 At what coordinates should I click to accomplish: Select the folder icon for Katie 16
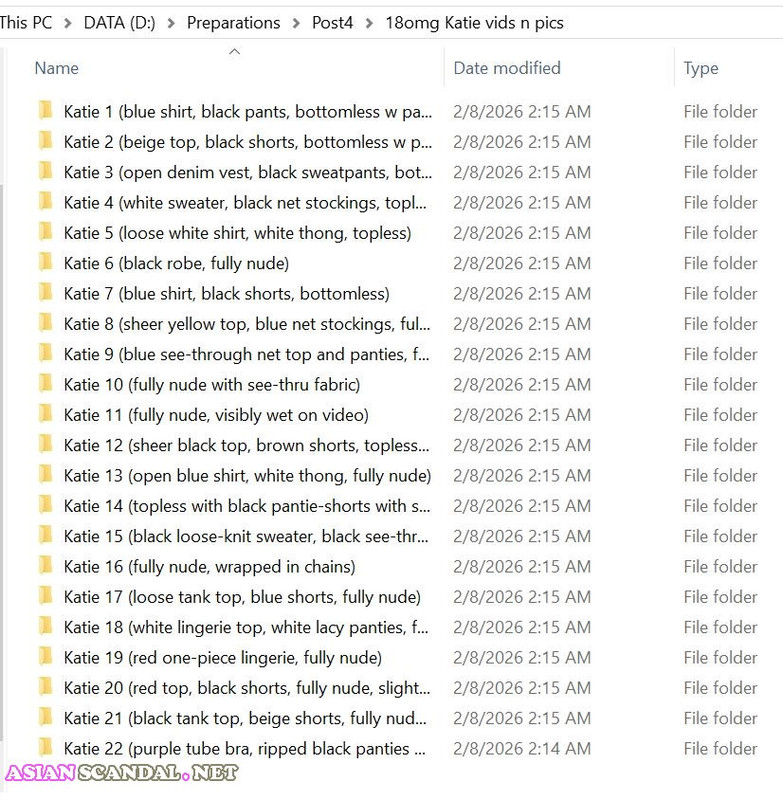pos(45,565)
